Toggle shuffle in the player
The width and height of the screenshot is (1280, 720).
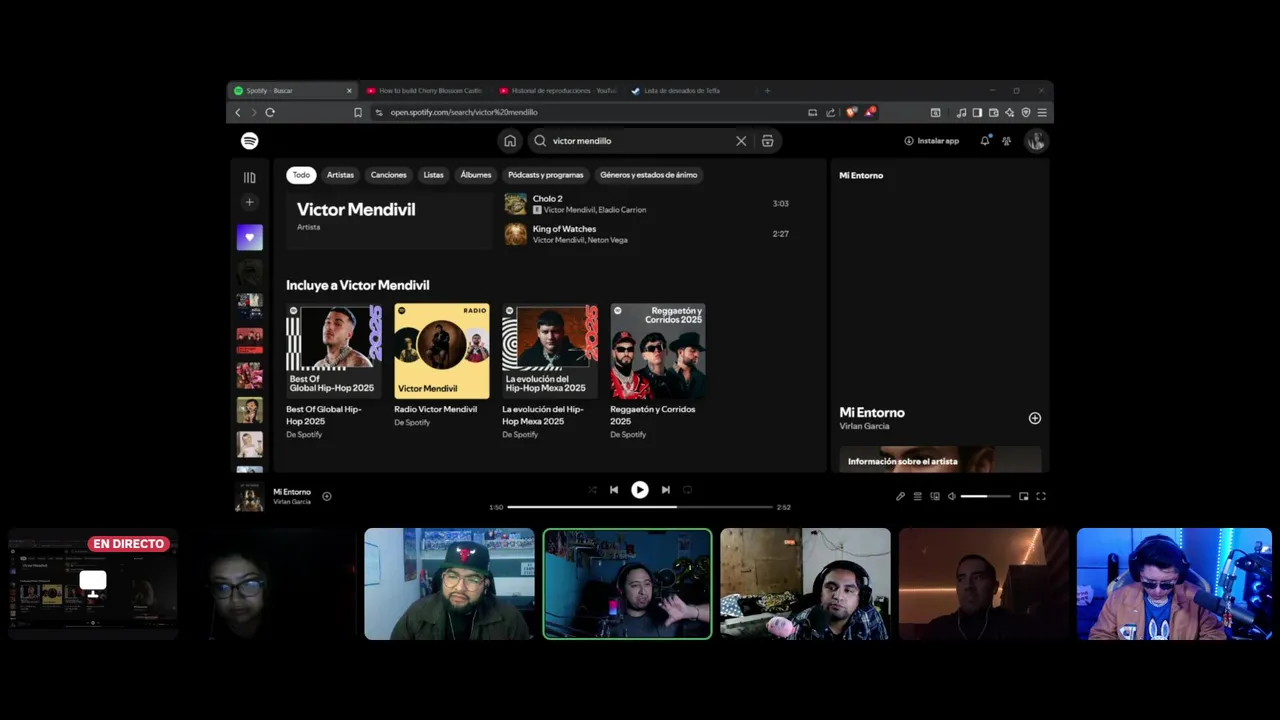pos(592,490)
